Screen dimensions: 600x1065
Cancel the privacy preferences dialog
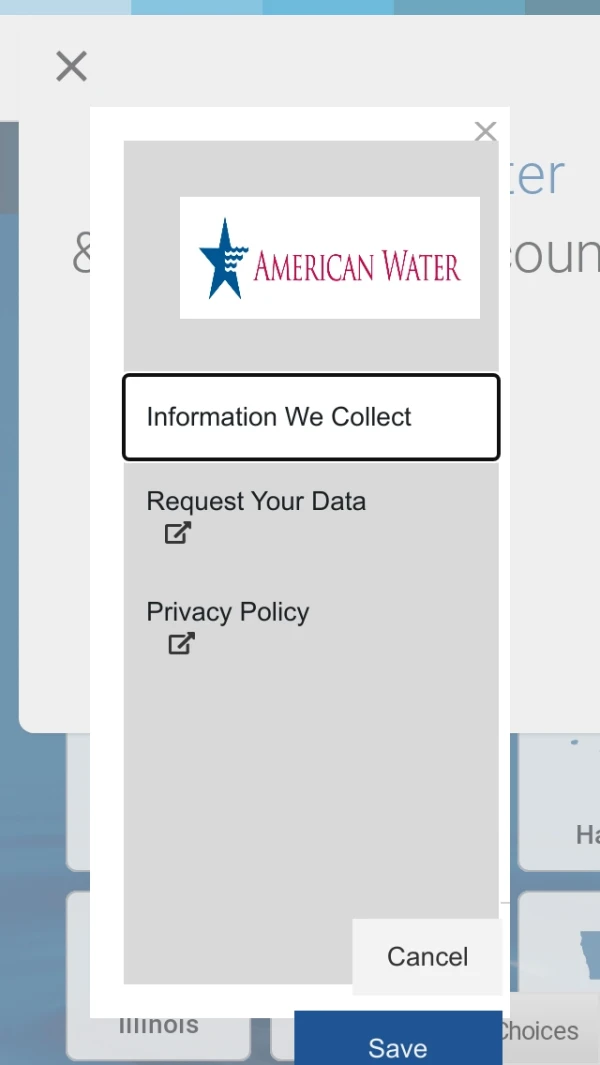pos(427,956)
